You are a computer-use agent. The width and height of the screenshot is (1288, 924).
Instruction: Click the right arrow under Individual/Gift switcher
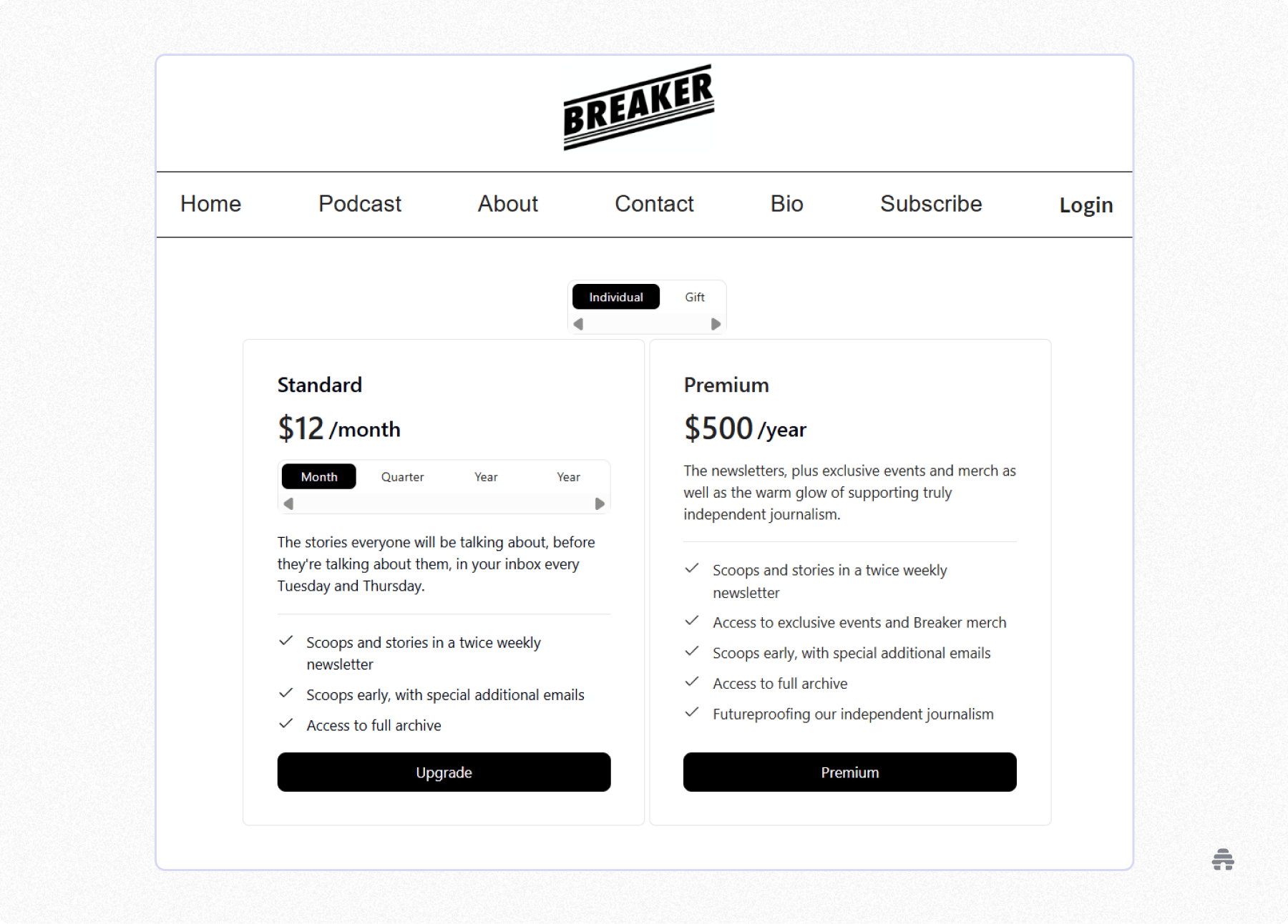click(715, 323)
